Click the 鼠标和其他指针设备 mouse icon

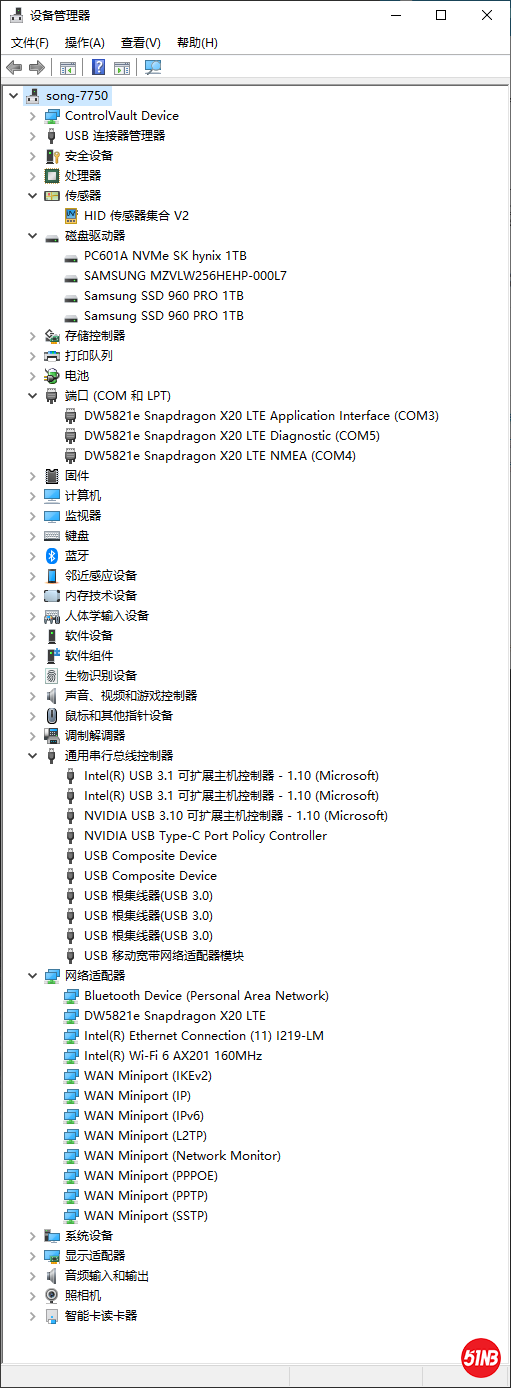point(52,716)
